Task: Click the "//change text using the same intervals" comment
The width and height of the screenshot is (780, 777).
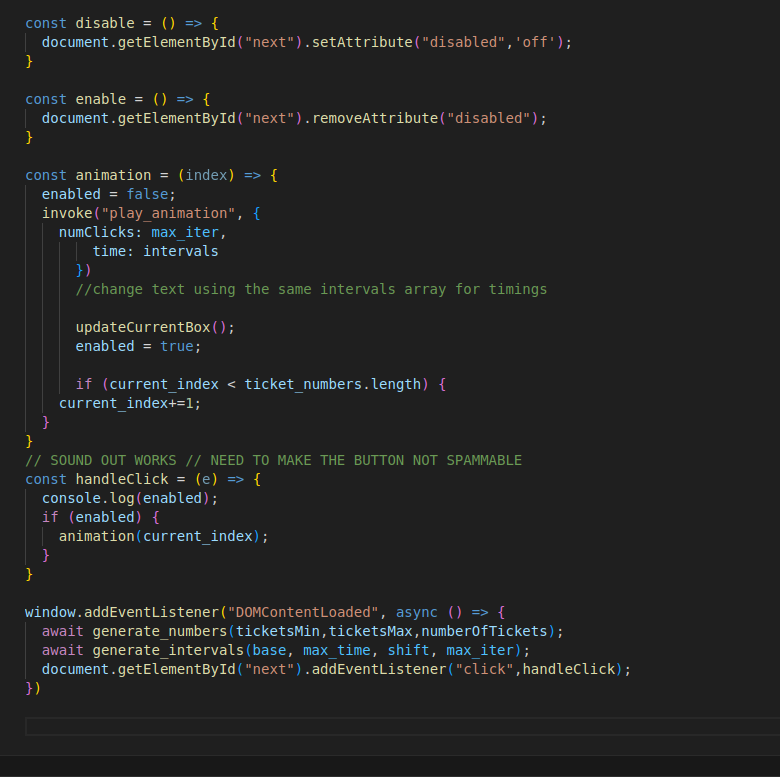Action: click(311, 290)
